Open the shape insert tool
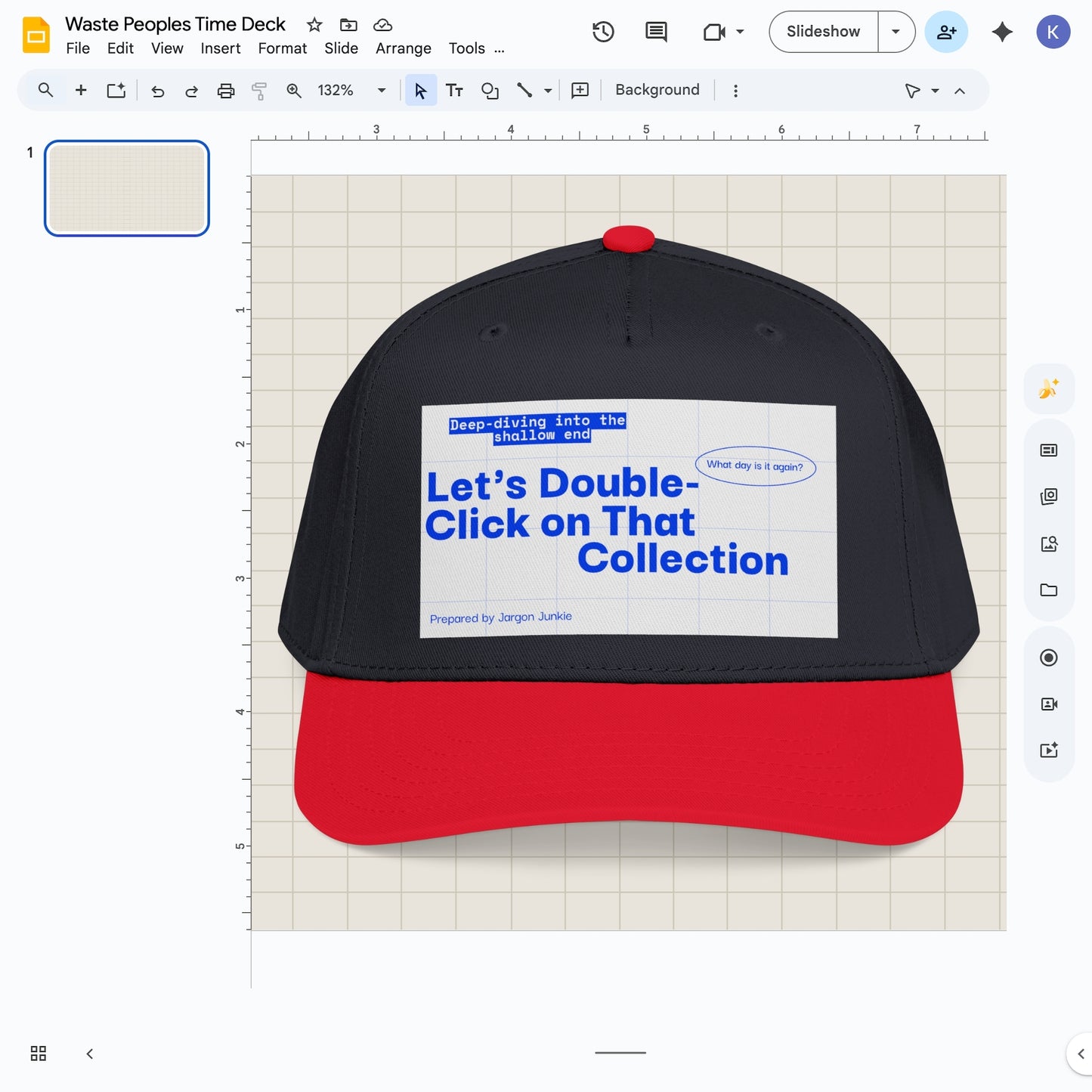 [490, 91]
